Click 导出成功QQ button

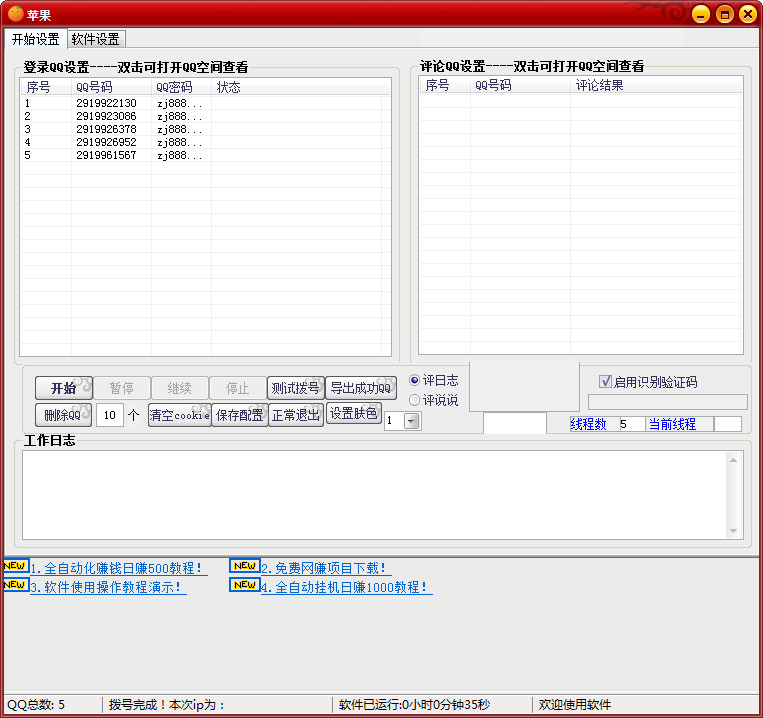pos(361,388)
